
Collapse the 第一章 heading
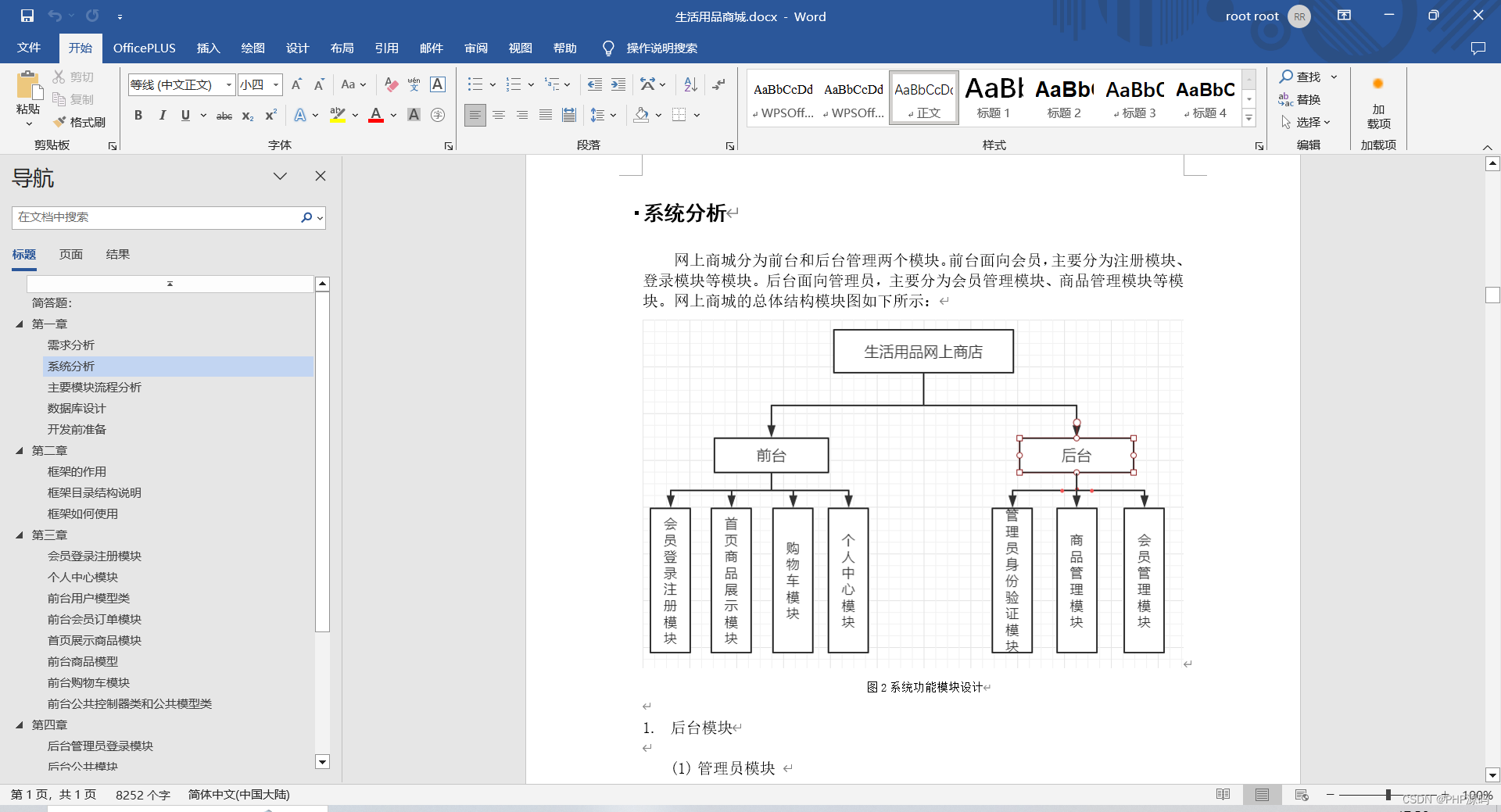tap(20, 324)
